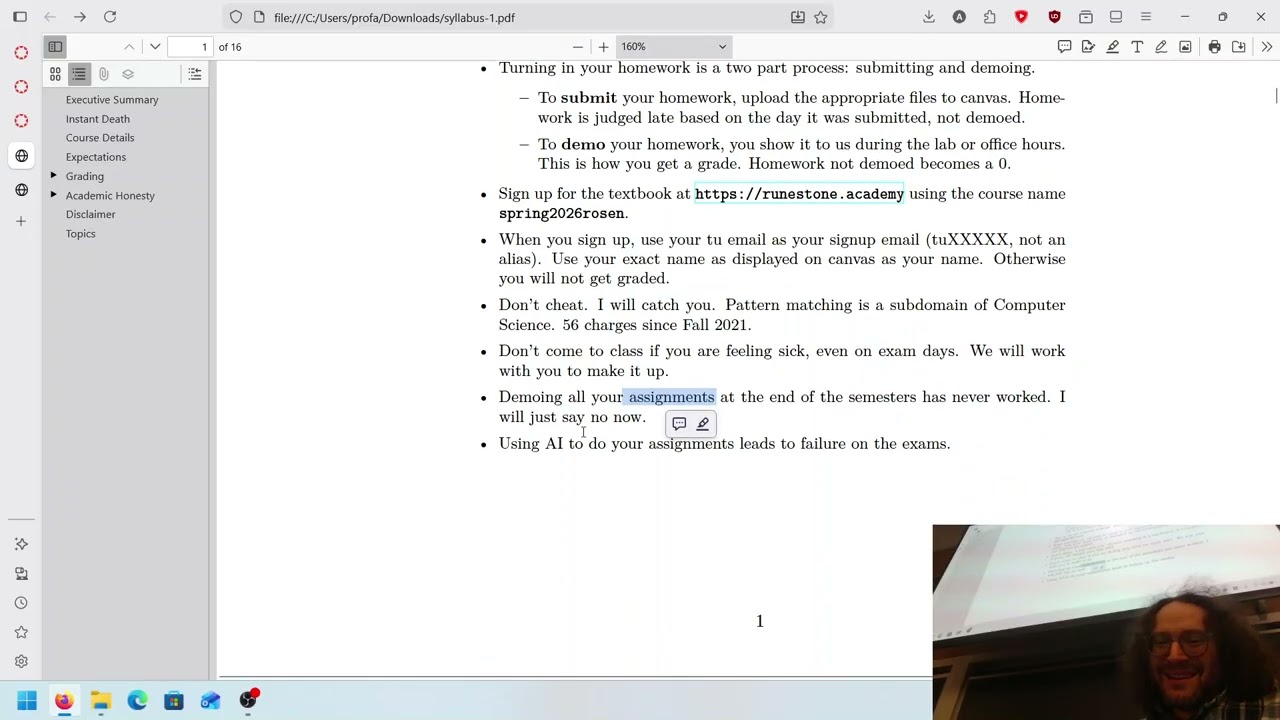Image resolution: width=1280 pixels, height=720 pixels.
Task: Click the current outline item button
Action: coord(195,74)
